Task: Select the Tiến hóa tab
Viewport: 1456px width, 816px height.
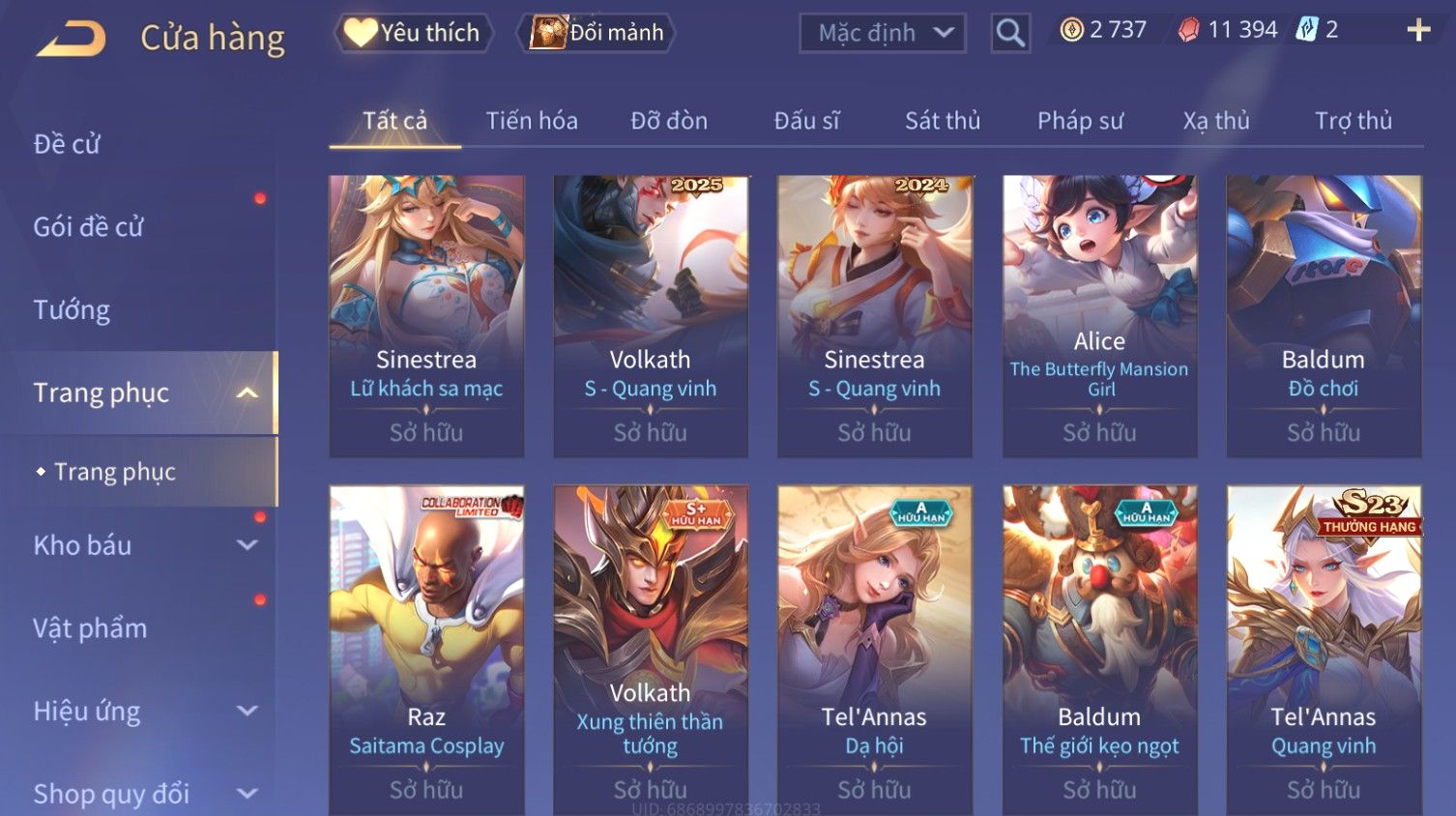Action: click(x=532, y=121)
